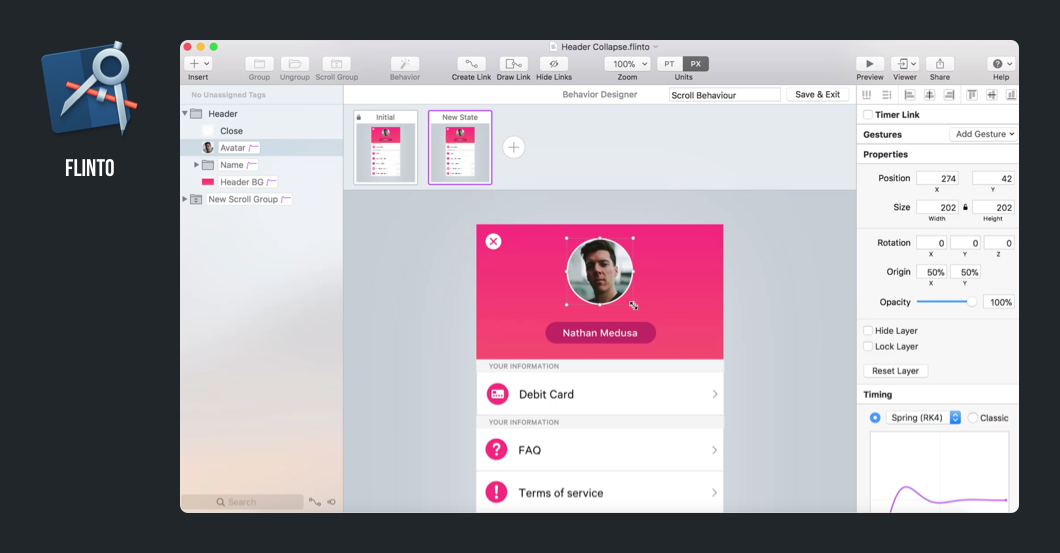Click the layer Search field
Viewport: 1060px width, 553px height.
pyautogui.click(x=242, y=502)
